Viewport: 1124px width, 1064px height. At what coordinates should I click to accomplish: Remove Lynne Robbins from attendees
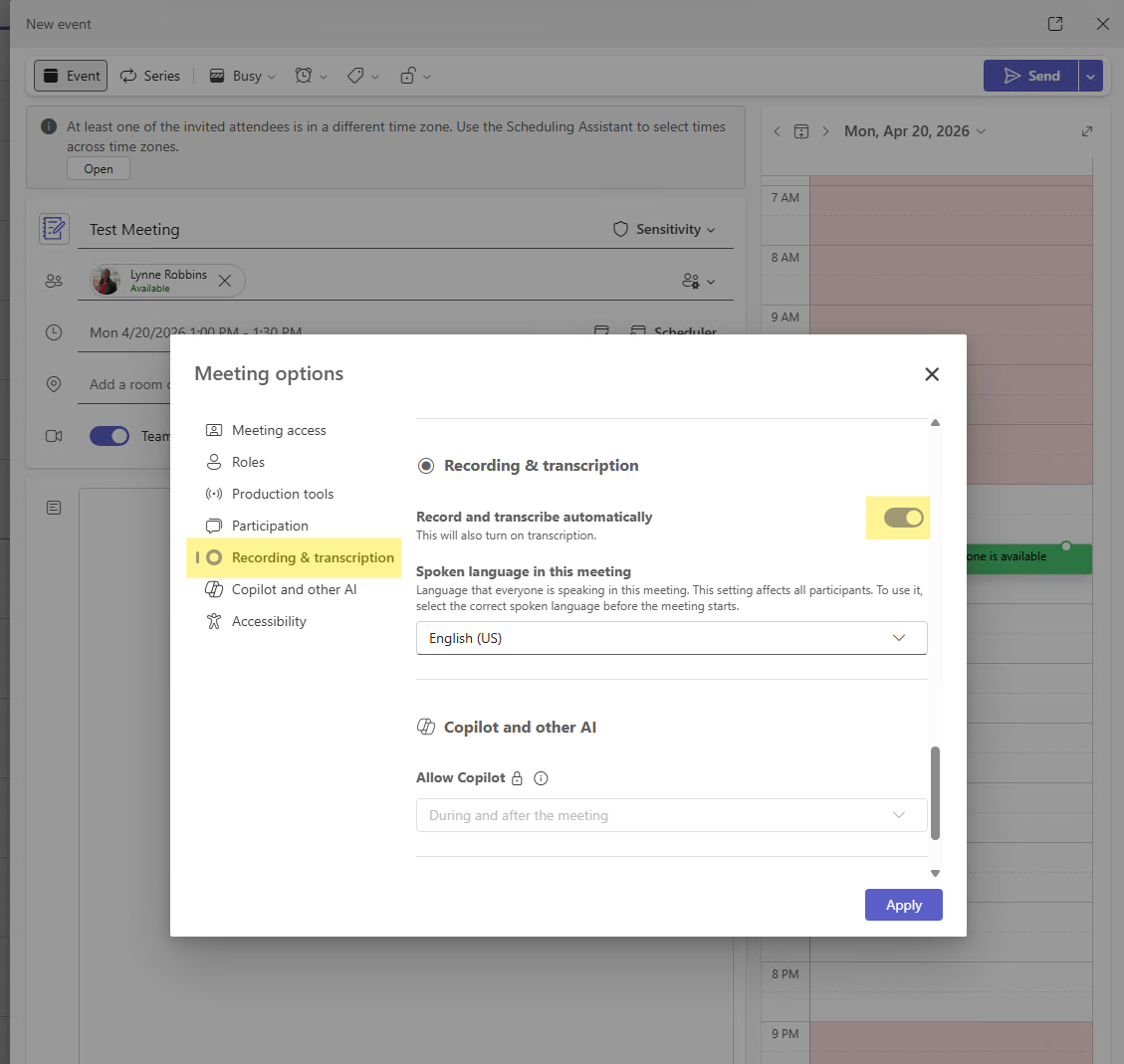[x=225, y=281]
